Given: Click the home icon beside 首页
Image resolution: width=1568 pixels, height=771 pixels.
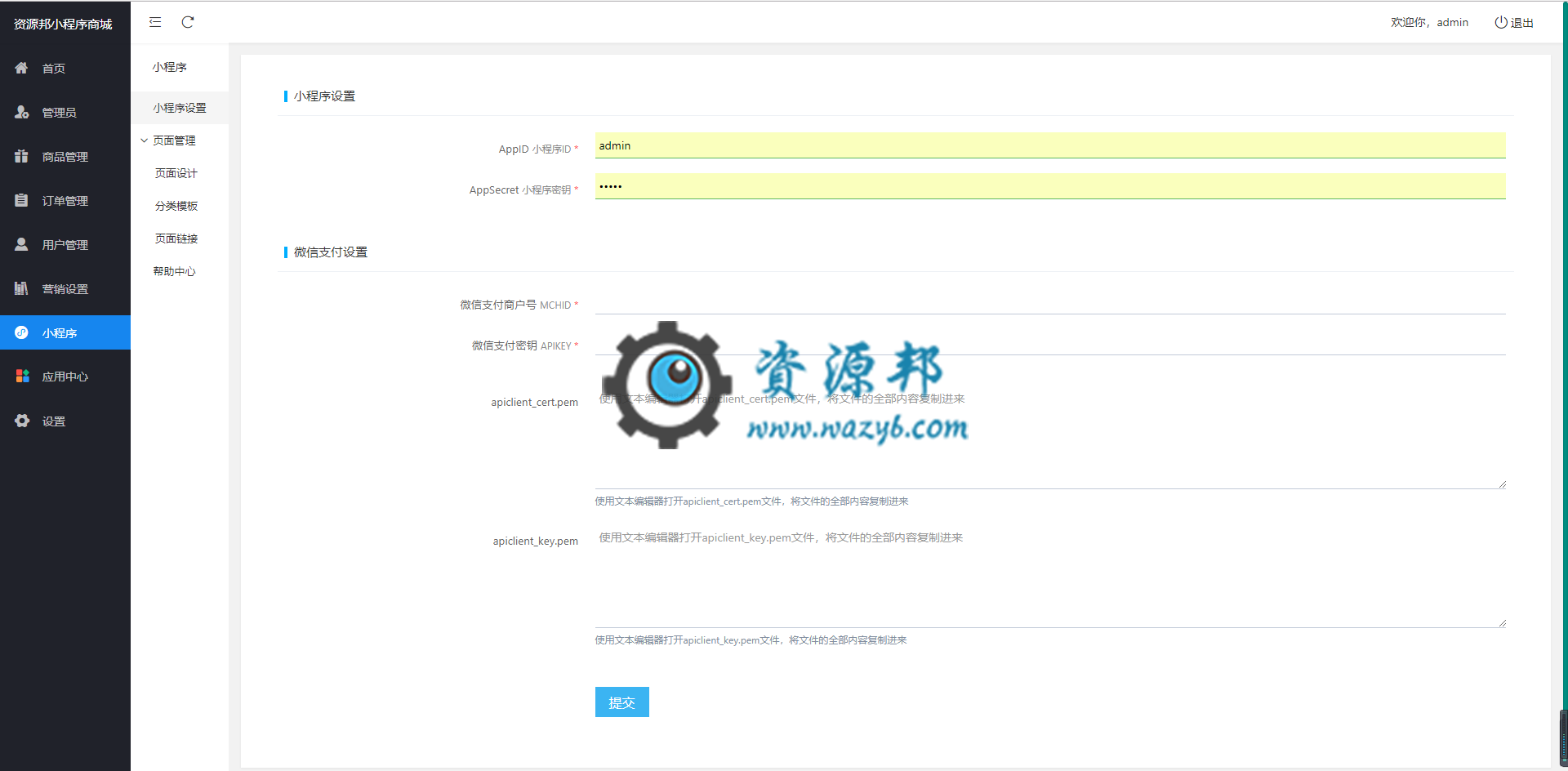Looking at the screenshot, I should pyautogui.click(x=21, y=68).
